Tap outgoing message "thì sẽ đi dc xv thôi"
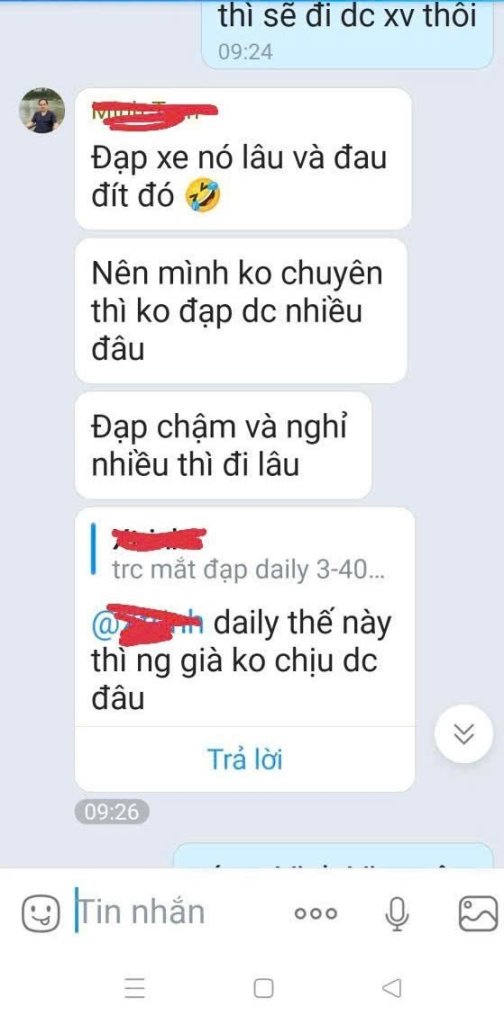This screenshot has height=1024, width=504. 347,34
